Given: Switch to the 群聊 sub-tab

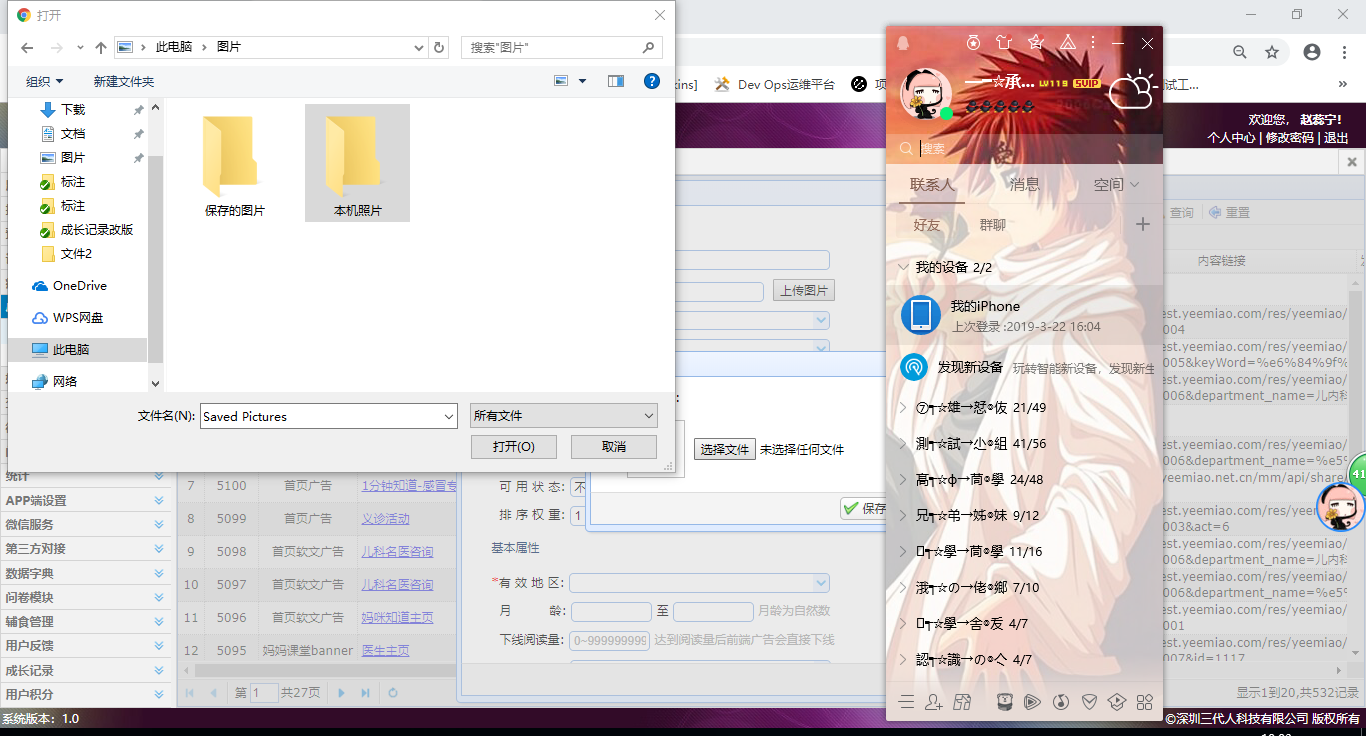Looking at the screenshot, I should pos(993,225).
